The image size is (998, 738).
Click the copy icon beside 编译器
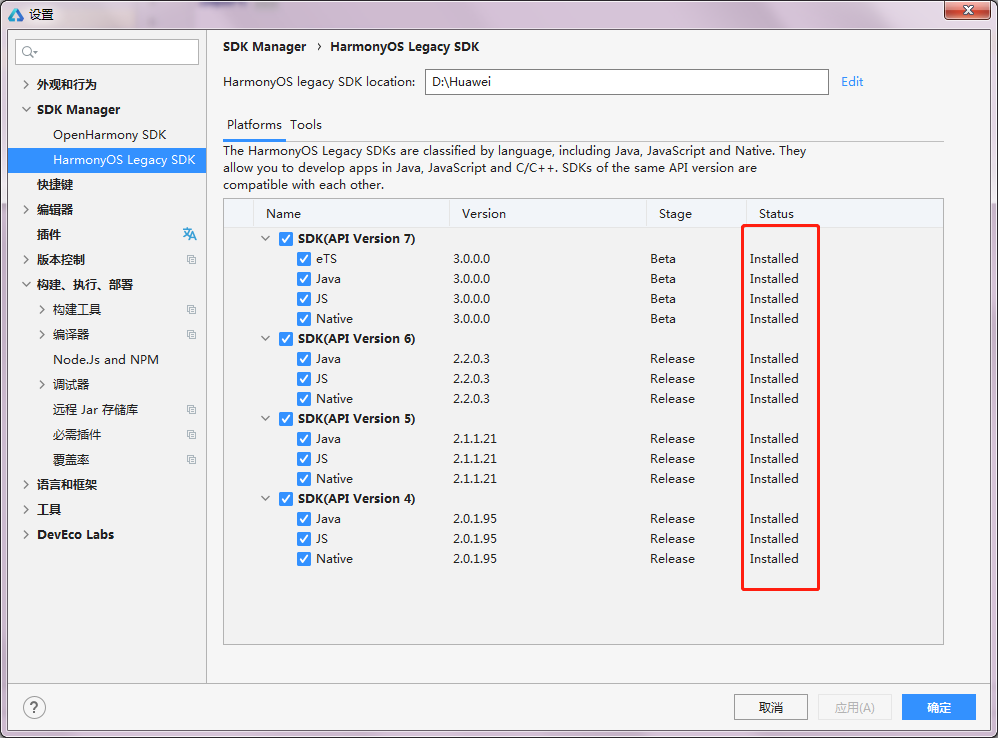pyautogui.click(x=191, y=335)
